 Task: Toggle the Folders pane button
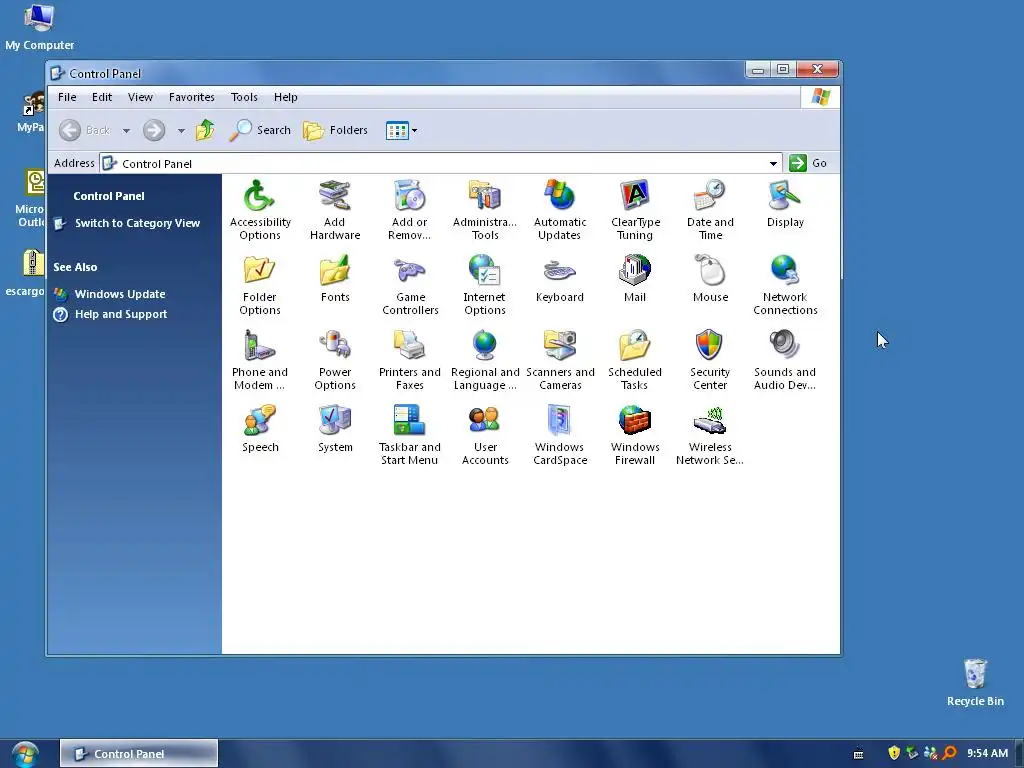click(336, 131)
